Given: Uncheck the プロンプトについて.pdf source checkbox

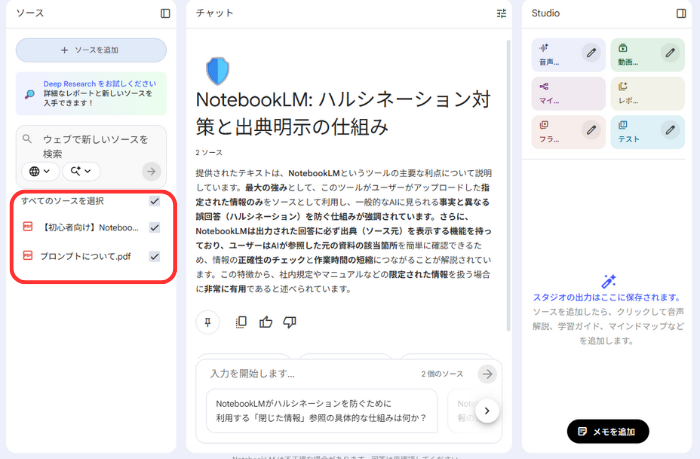Looking at the screenshot, I should click(x=154, y=257).
